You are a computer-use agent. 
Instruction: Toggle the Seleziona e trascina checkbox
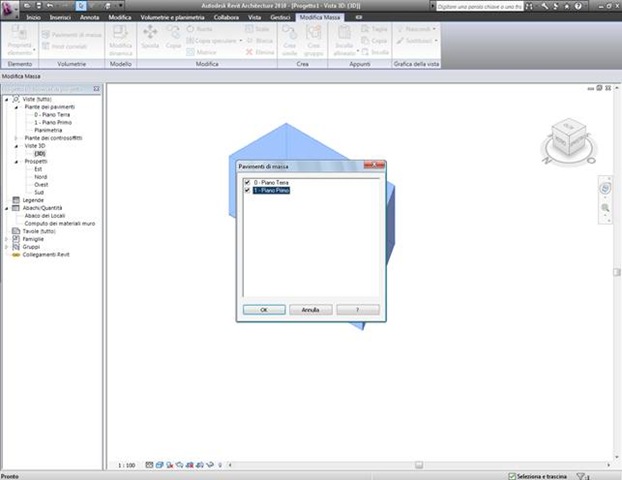pyautogui.click(x=512, y=476)
